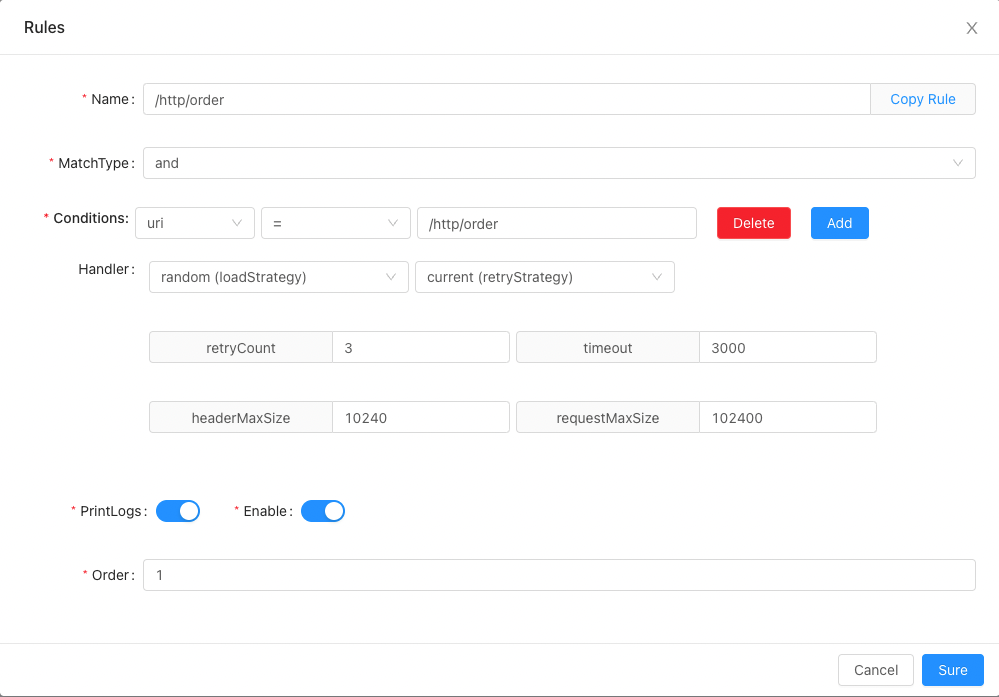Screen dimensions: 999x697
Task: Expand the 'uri' condition type dropdown
Action: pyautogui.click(x=194, y=223)
